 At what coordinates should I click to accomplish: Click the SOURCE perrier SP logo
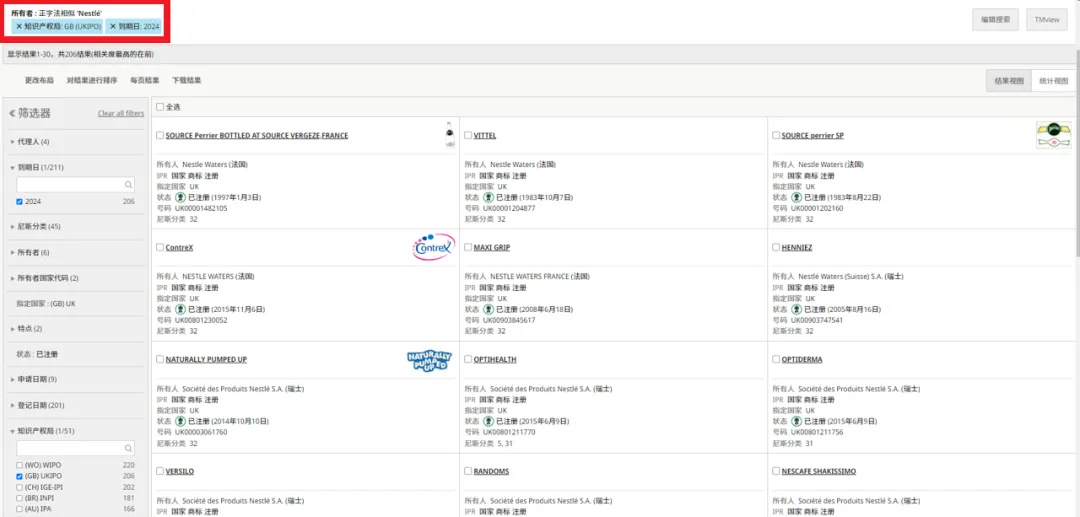[1053, 135]
